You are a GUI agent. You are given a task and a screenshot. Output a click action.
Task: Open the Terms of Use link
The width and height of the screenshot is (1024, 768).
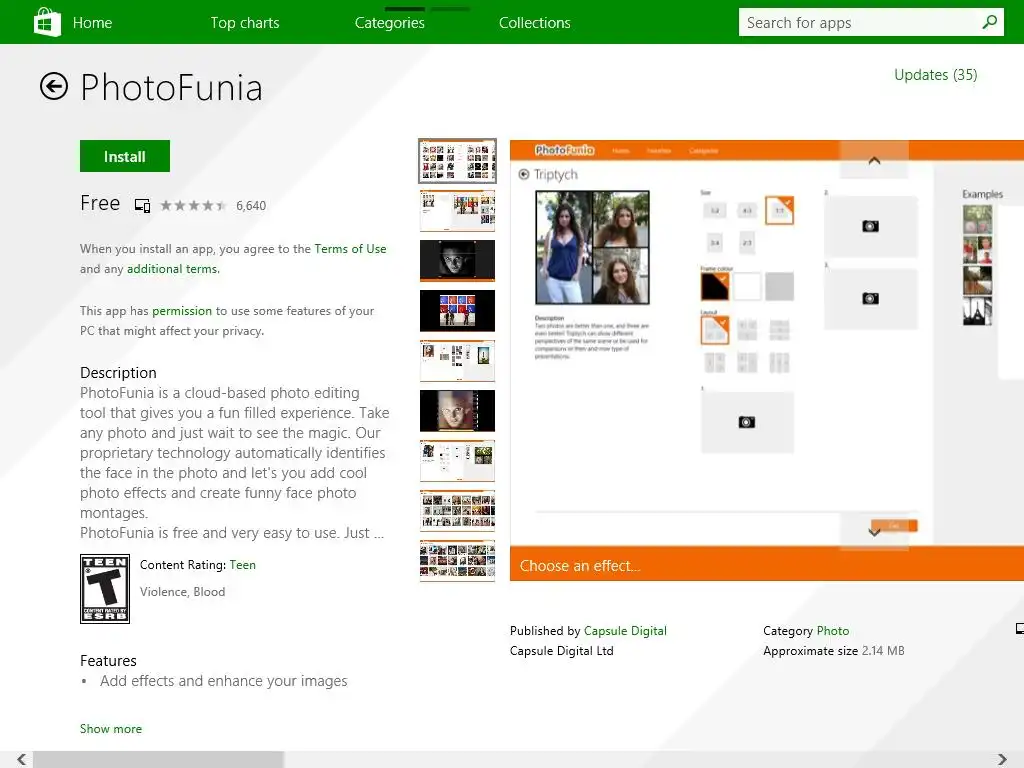click(x=350, y=249)
